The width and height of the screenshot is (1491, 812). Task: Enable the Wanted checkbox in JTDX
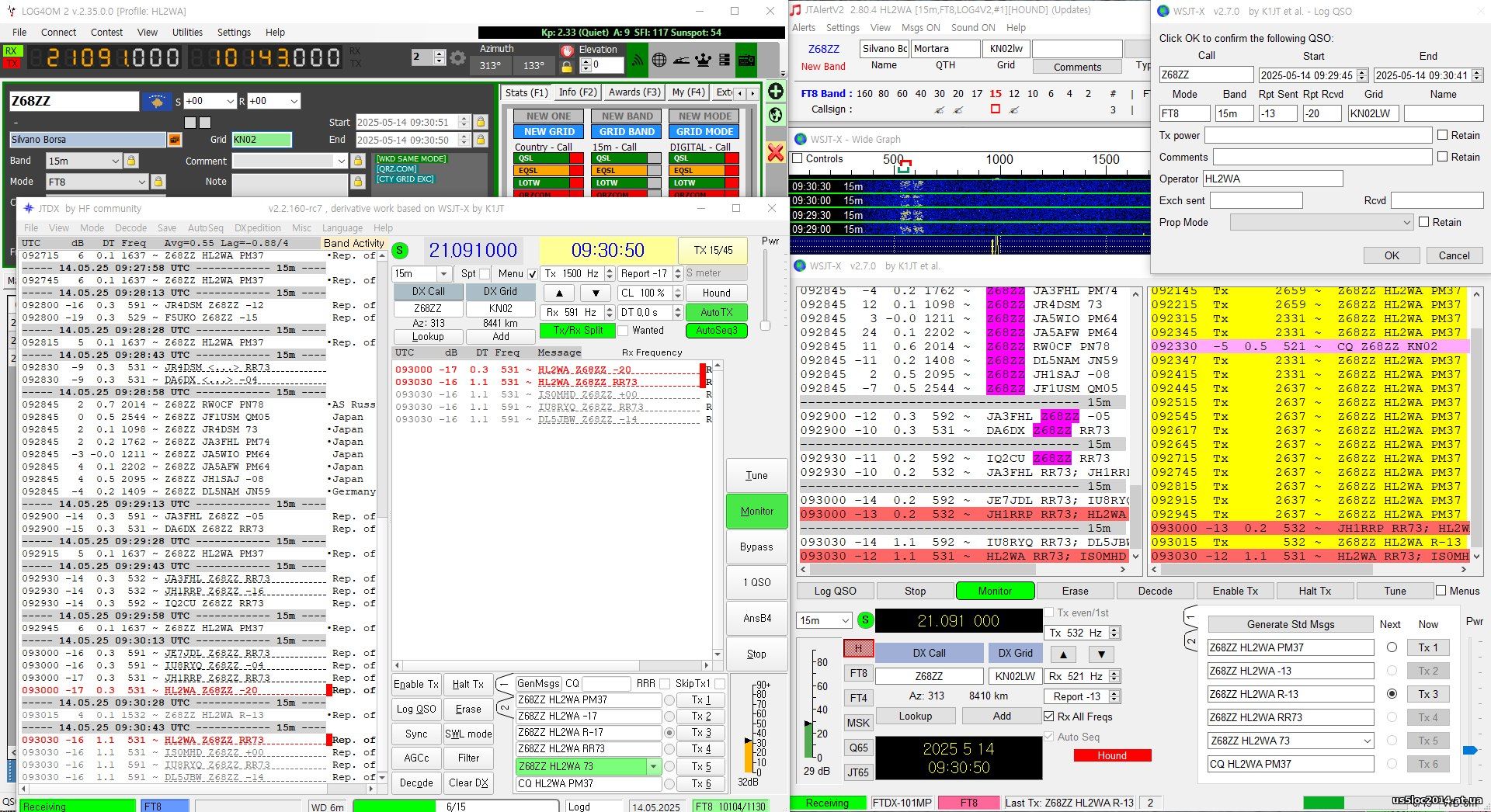pos(623,330)
